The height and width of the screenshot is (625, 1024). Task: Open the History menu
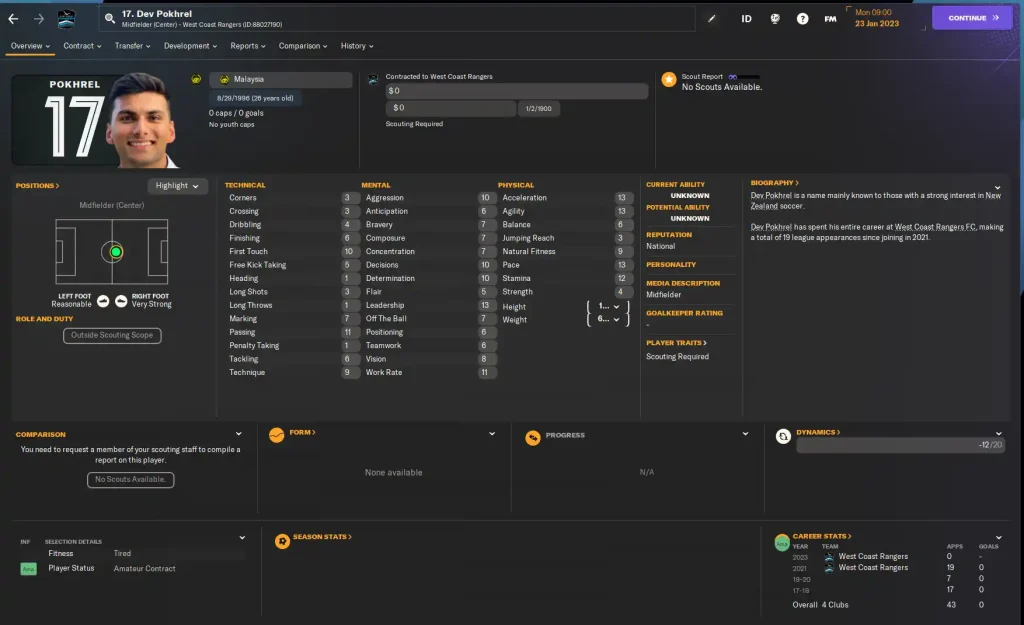click(357, 46)
